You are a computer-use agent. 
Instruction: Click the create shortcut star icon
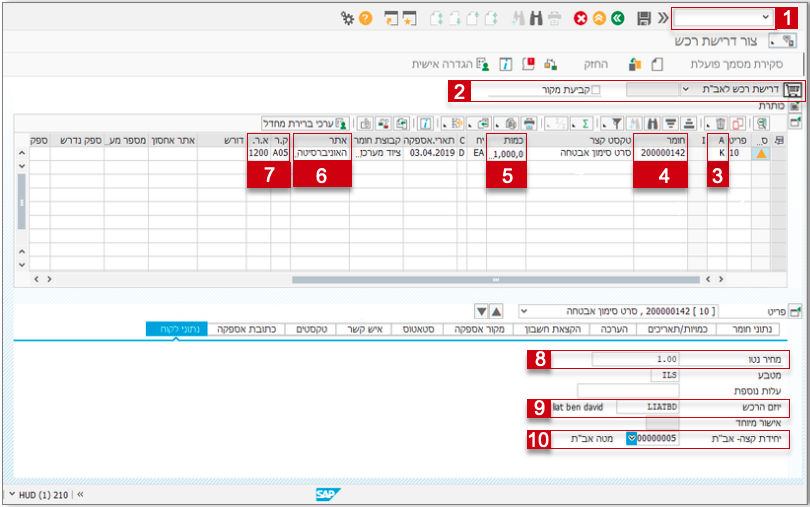pos(409,19)
